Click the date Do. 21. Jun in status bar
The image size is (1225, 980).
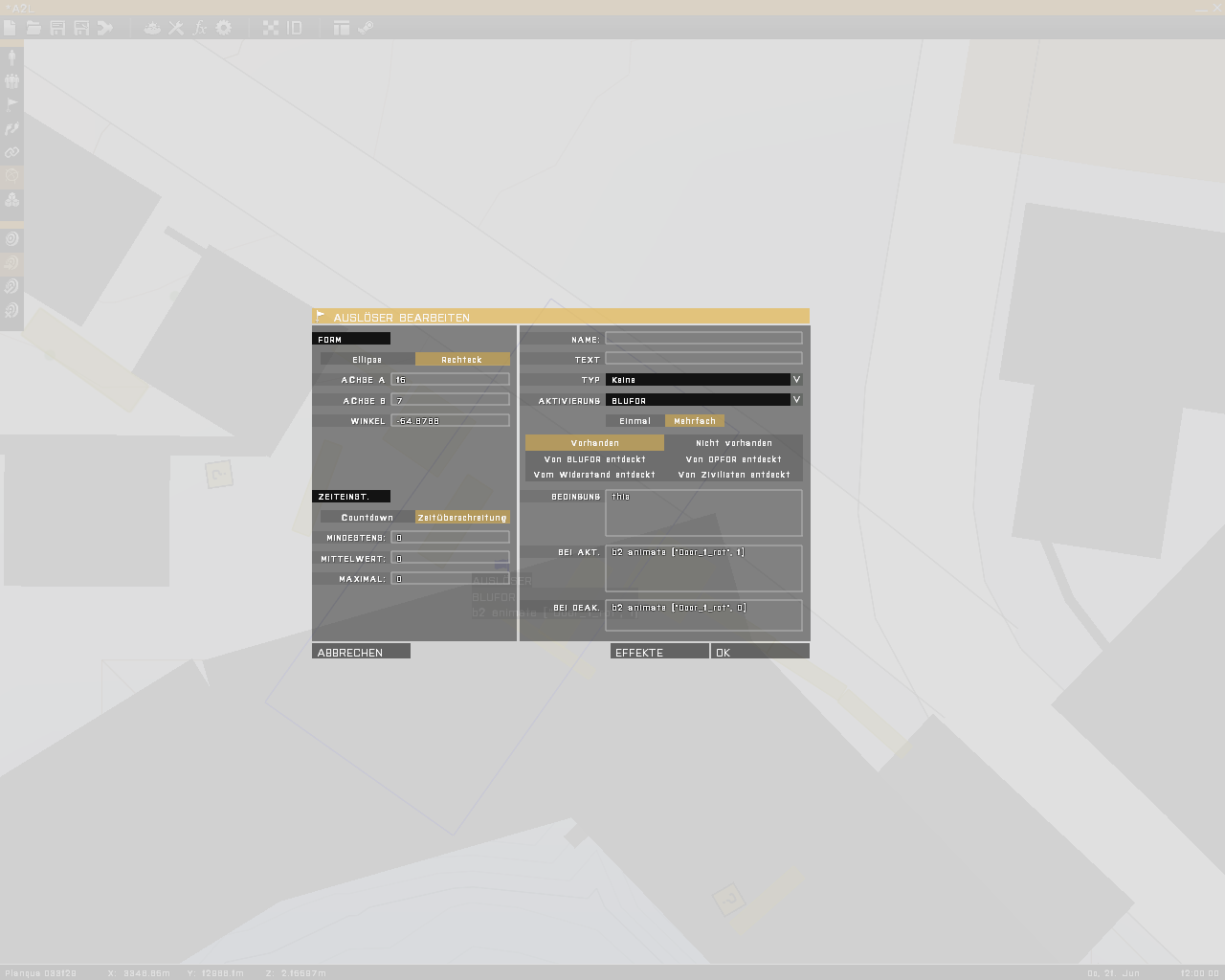pyautogui.click(x=1113, y=973)
